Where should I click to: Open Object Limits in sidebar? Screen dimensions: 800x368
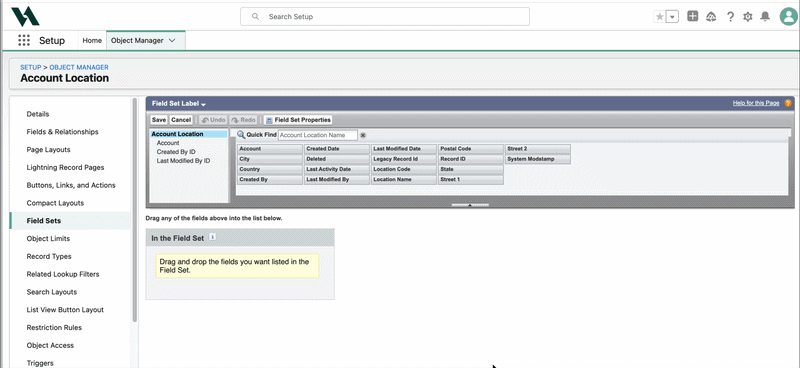tap(48, 238)
